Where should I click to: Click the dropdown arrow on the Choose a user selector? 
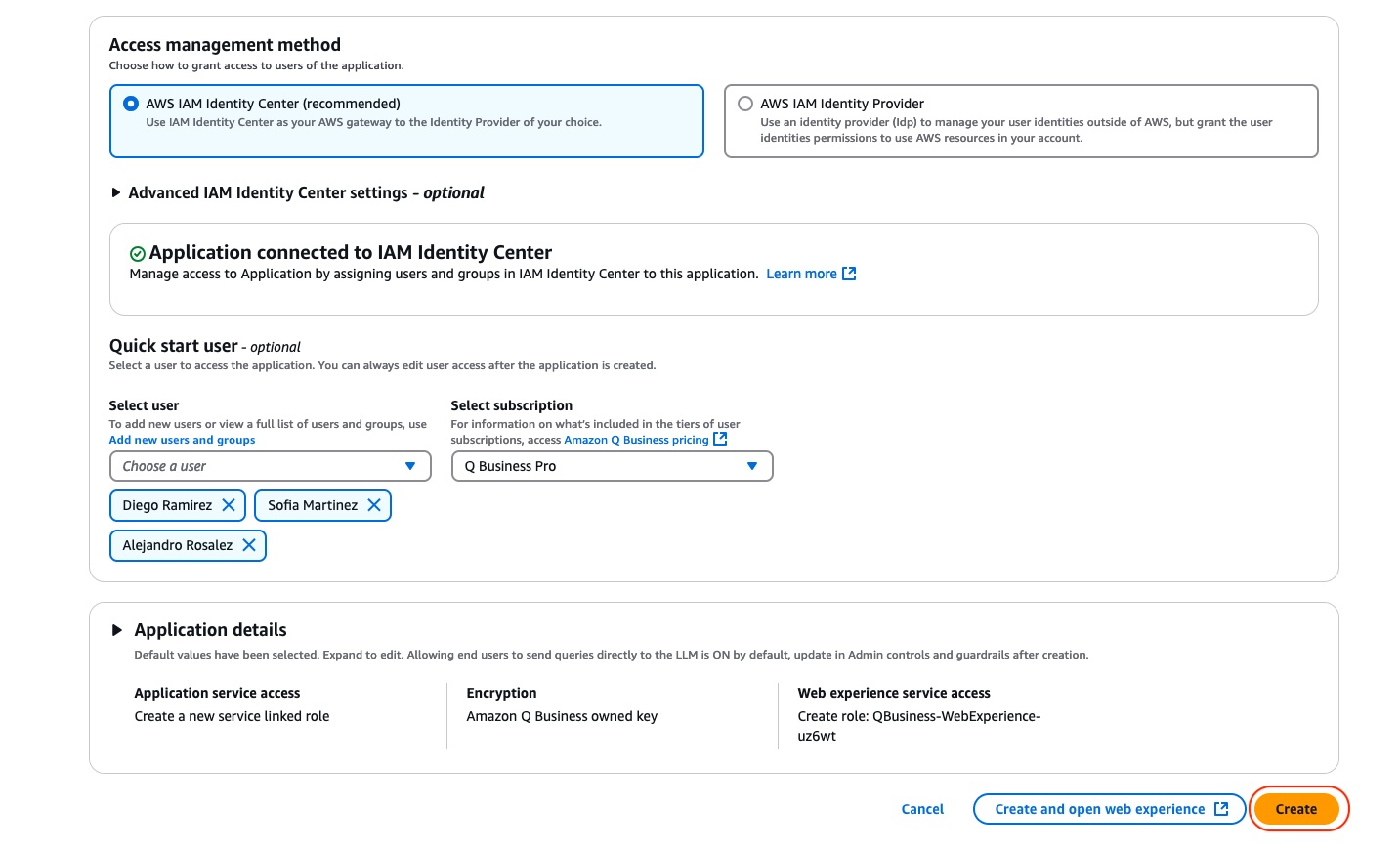[409, 466]
